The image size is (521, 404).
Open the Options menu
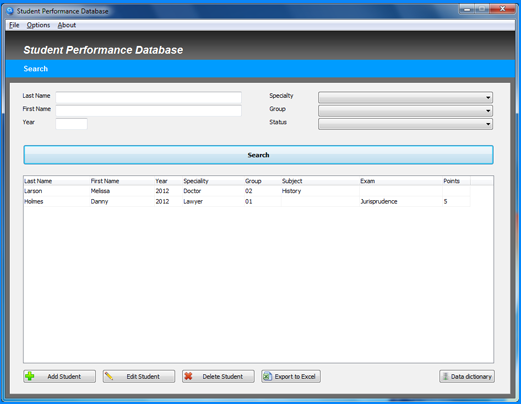click(x=38, y=25)
